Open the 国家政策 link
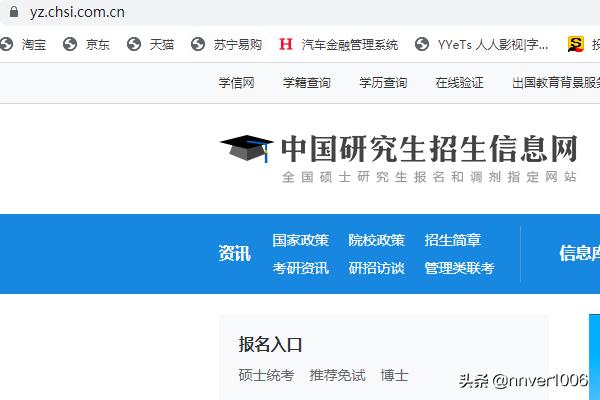The width and height of the screenshot is (600, 400). tap(301, 240)
